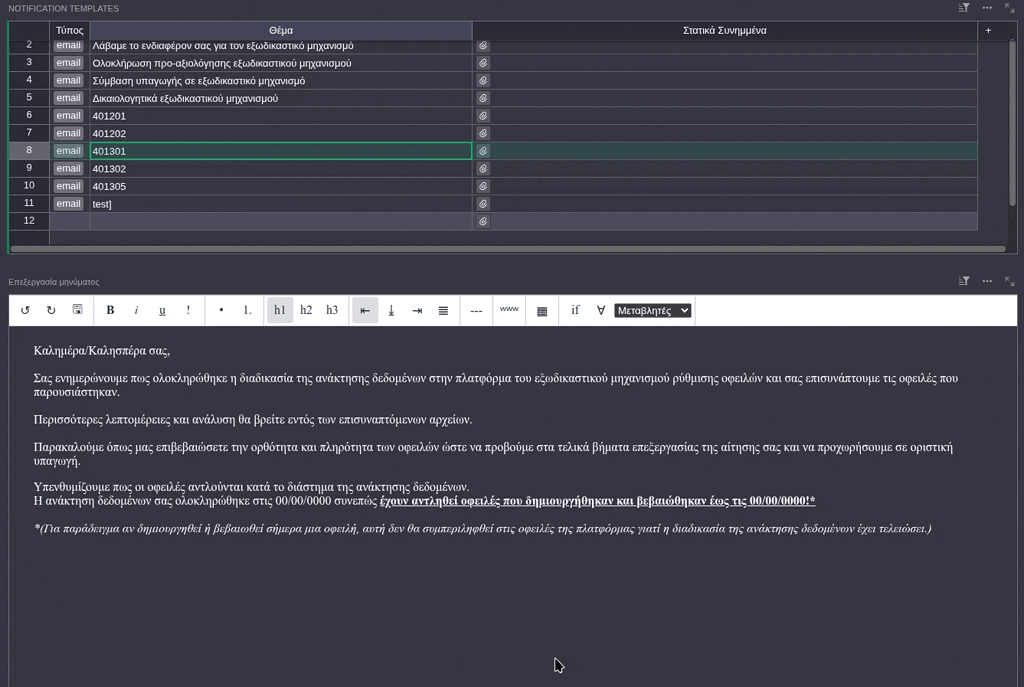Toggle italic formatting
Image resolution: width=1024 pixels, height=687 pixels.
pos(136,310)
